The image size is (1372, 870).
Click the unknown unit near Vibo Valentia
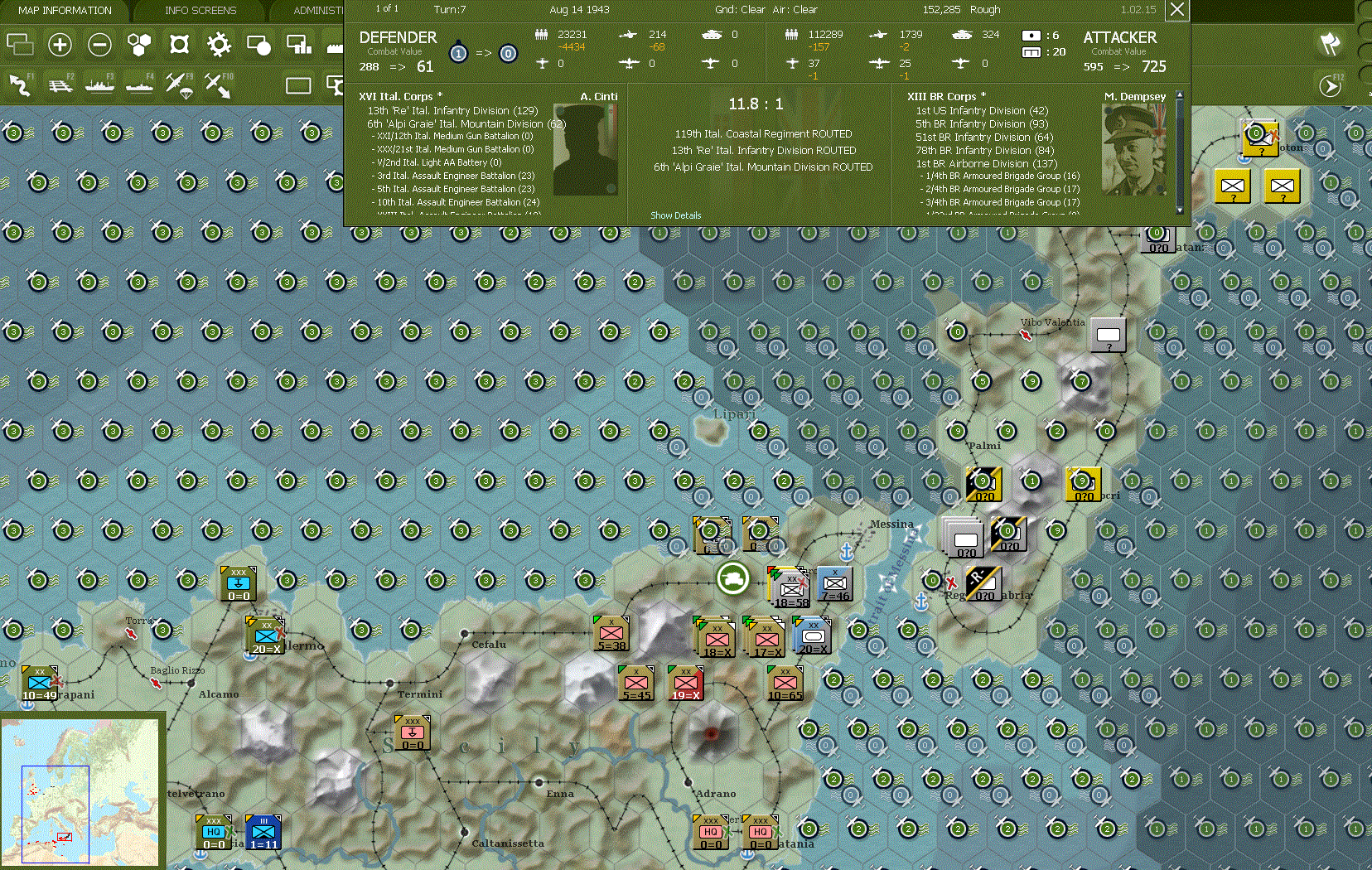1108,335
